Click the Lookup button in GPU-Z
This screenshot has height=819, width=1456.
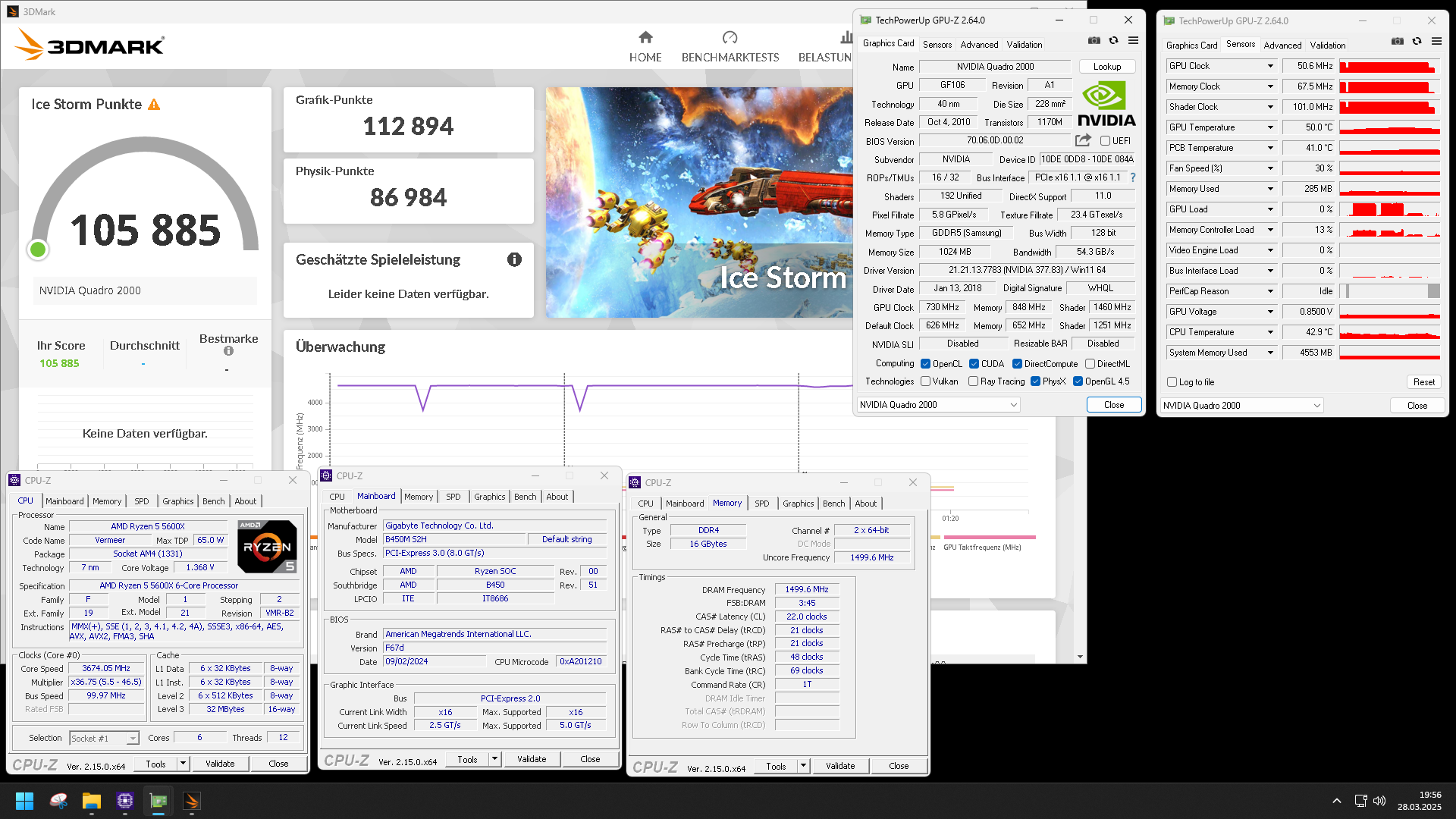point(1106,67)
